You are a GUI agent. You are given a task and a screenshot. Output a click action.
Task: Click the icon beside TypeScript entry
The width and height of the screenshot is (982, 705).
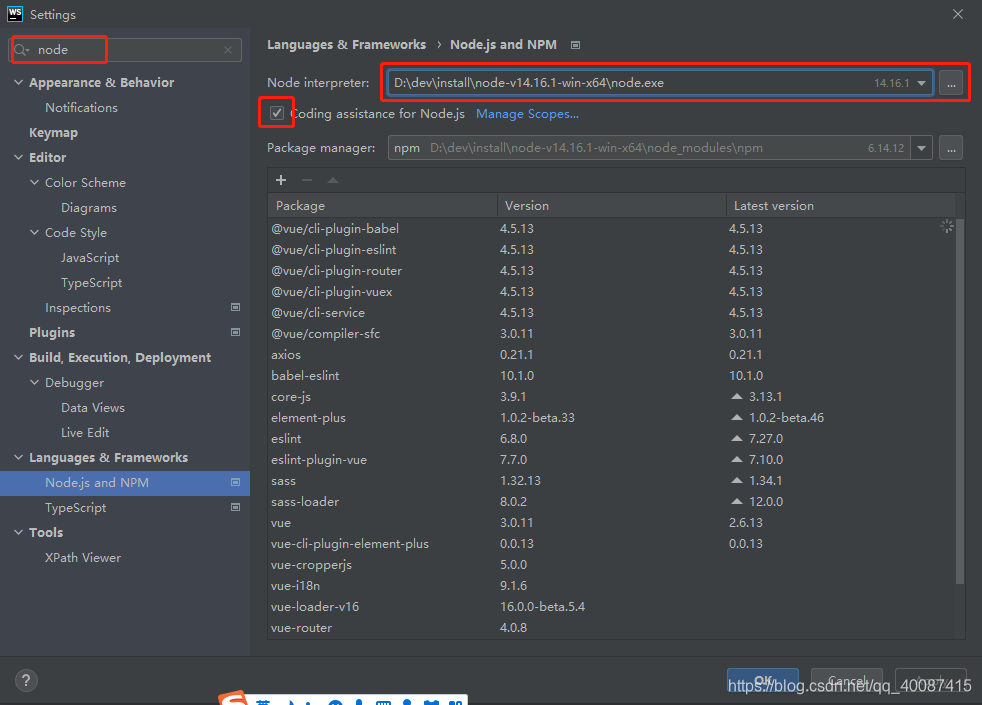tap(235, 507)
